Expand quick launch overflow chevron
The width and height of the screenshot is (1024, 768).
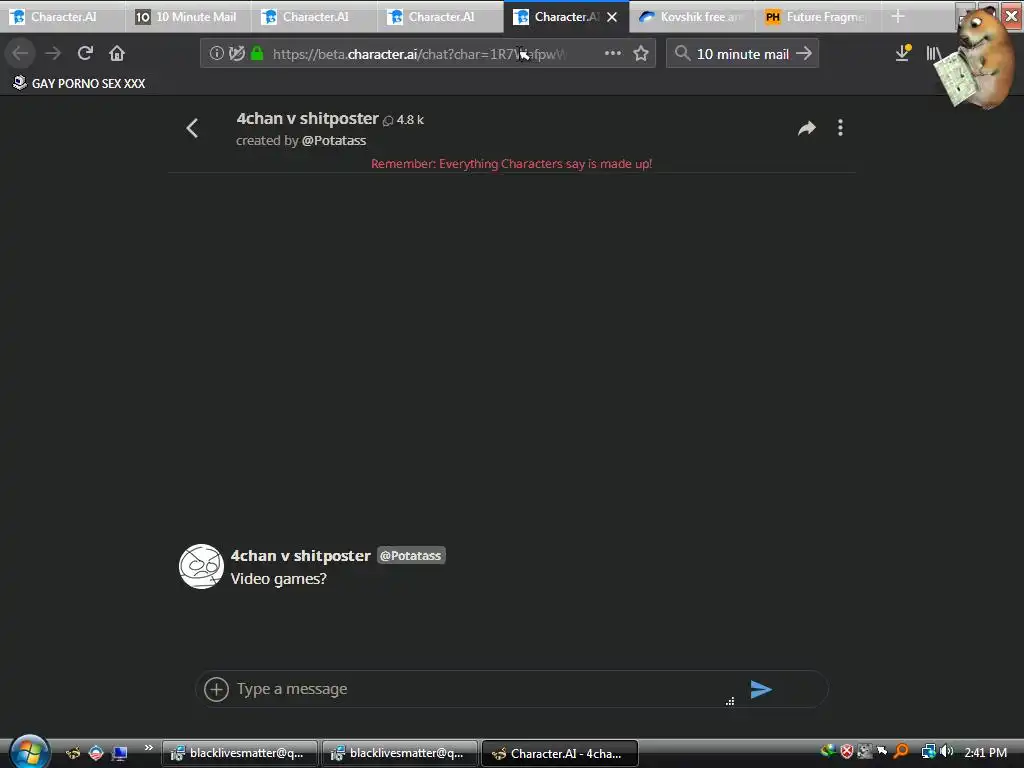[149, 747]
